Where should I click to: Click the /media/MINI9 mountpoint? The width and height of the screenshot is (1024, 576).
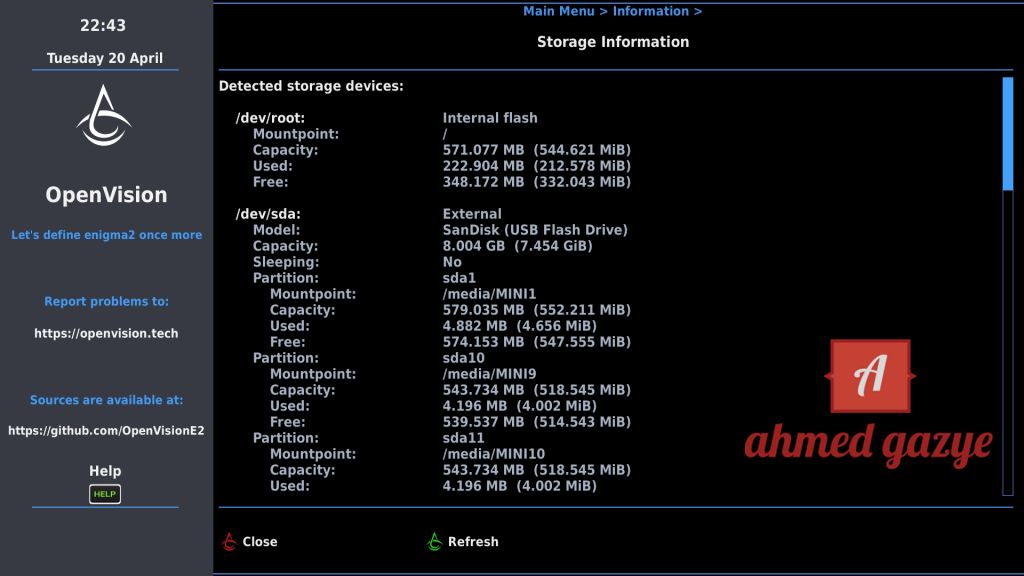click(489, 374)
